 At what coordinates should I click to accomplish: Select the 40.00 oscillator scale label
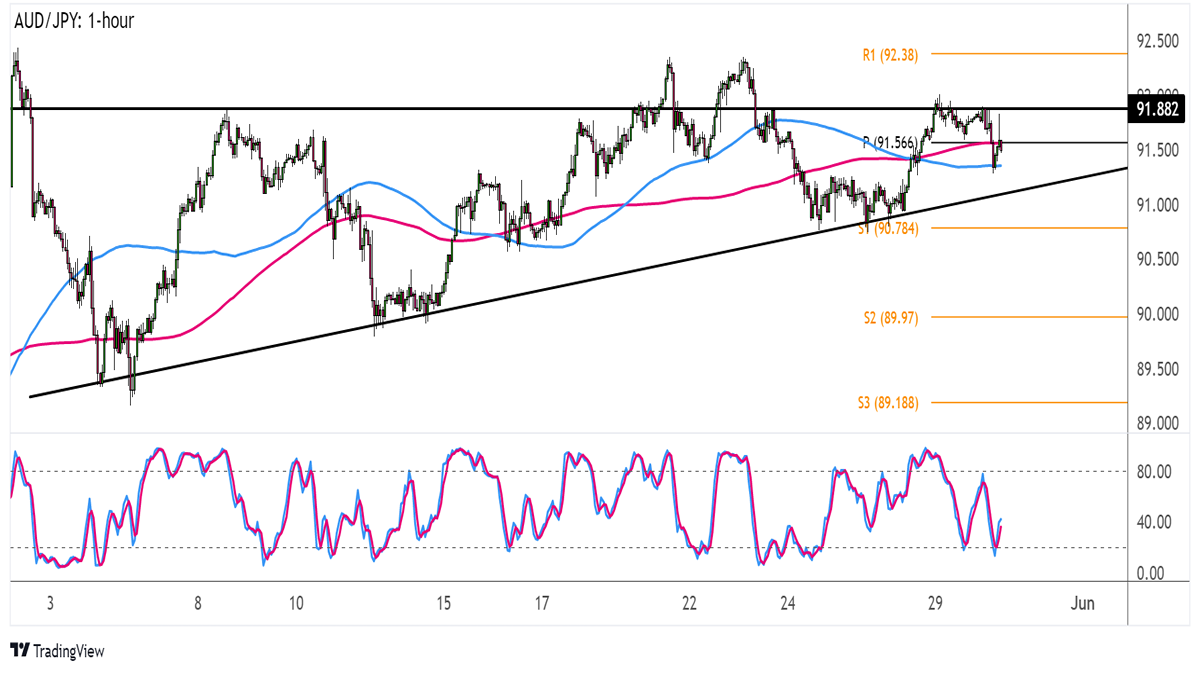[x=1155, y=522]
